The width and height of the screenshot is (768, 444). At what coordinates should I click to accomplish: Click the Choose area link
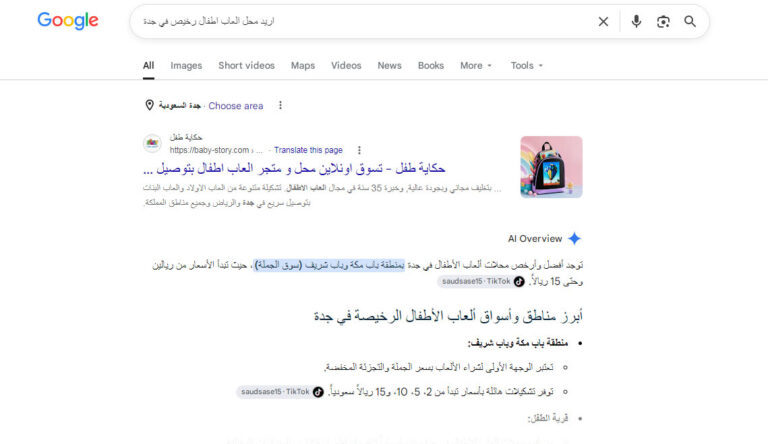pyautogui.click(x=236, y=106)
